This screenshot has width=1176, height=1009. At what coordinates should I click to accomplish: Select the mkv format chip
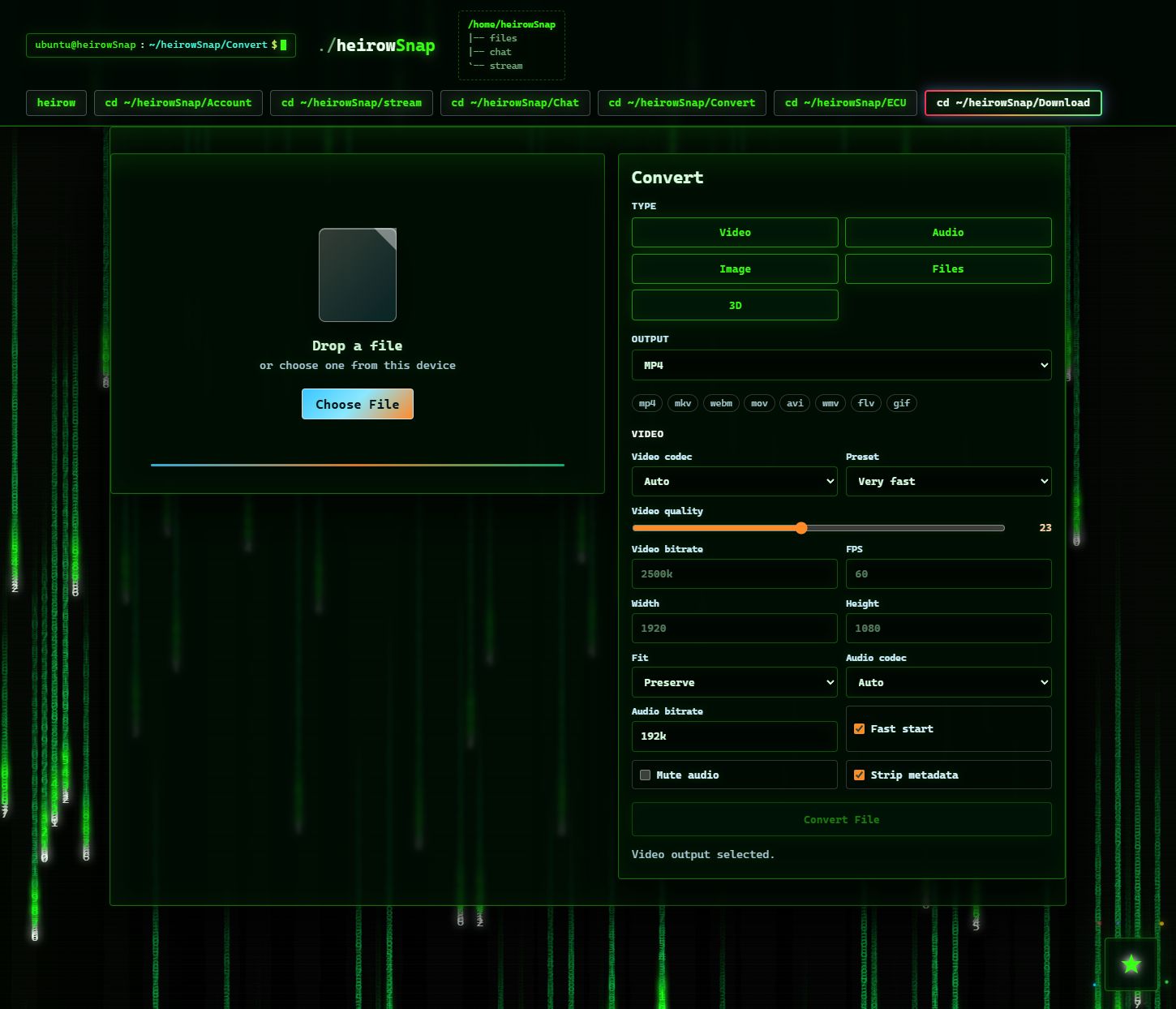point(683,403)
